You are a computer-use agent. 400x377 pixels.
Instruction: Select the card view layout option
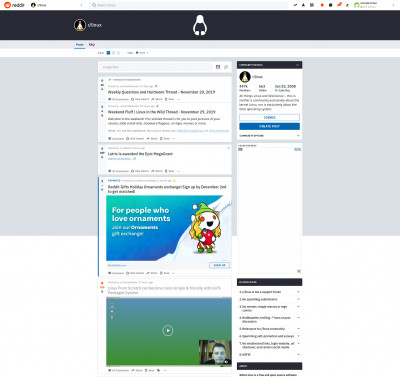(108, 53)
